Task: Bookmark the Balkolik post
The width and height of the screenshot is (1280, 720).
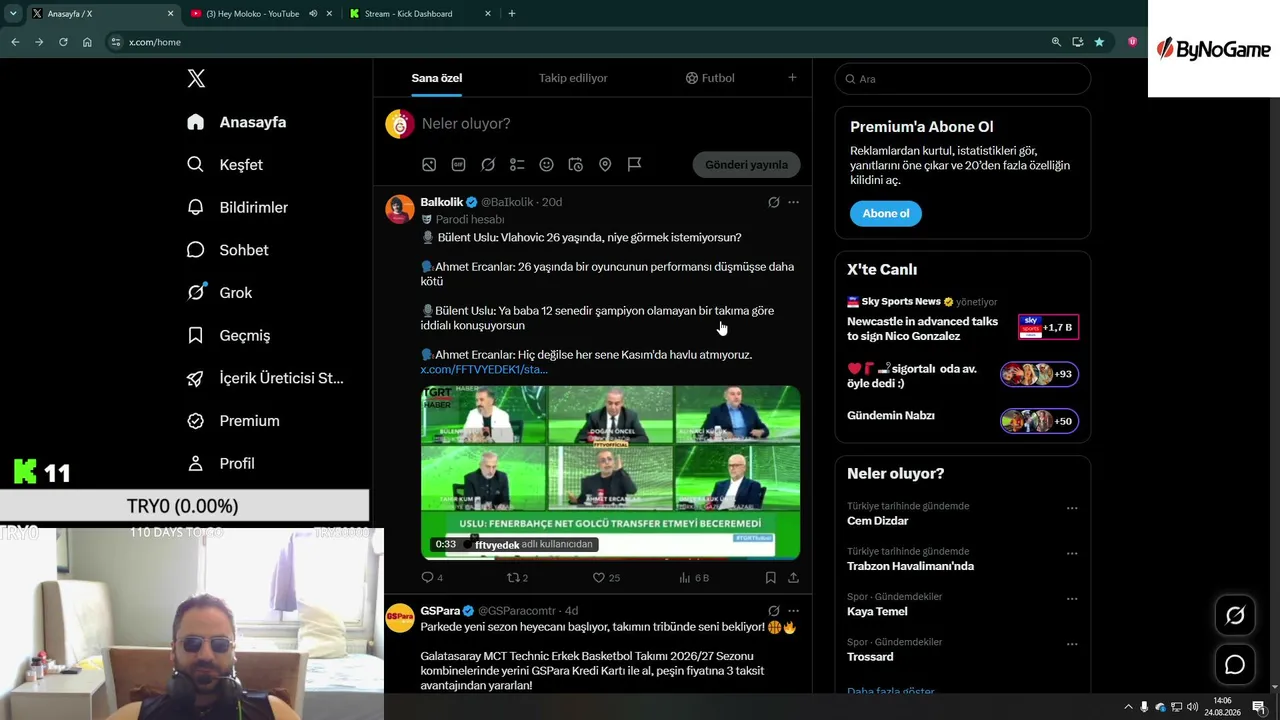Action: [x=770, y=578]
